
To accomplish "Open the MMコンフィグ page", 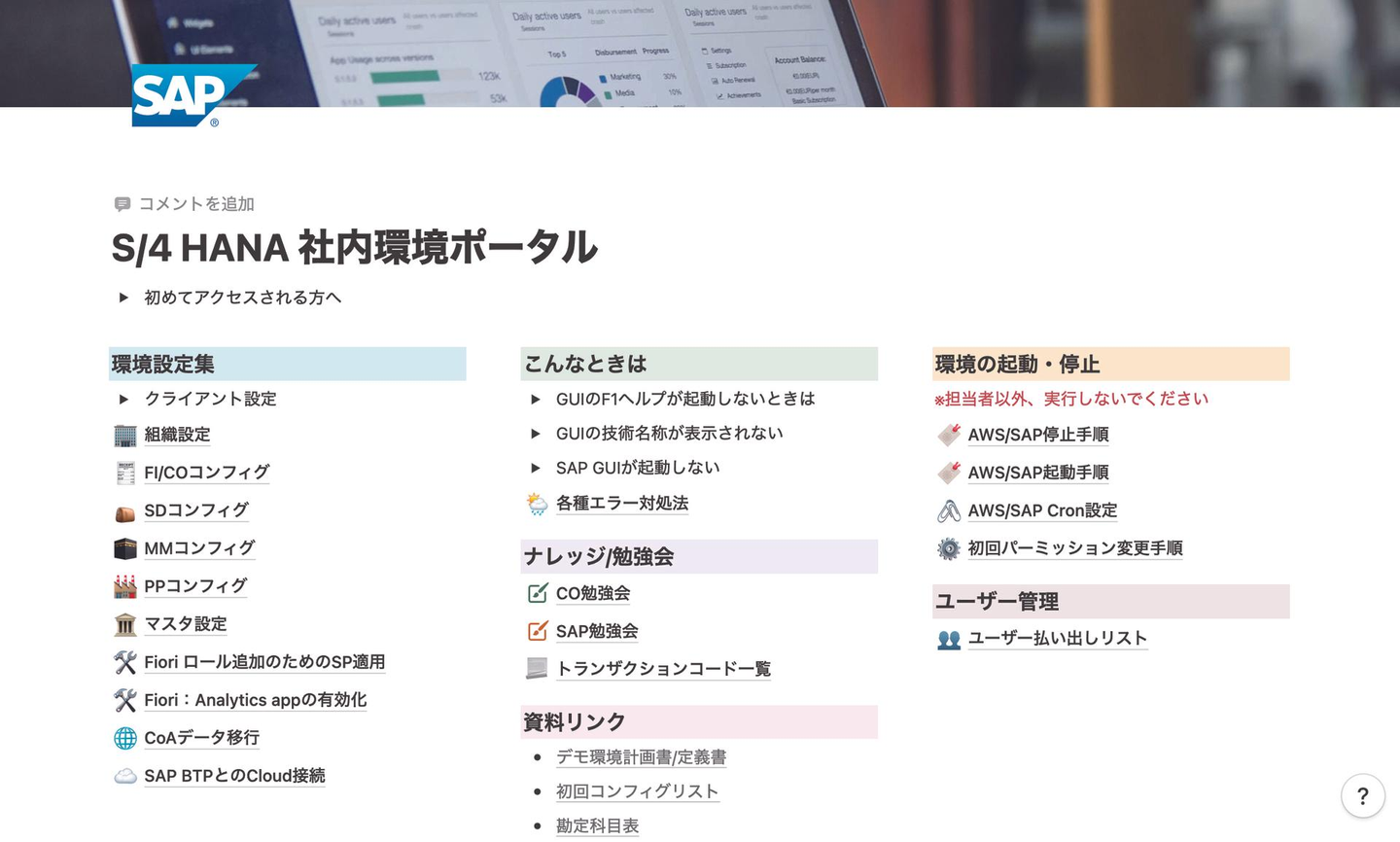I will click(x=199, y=548).
